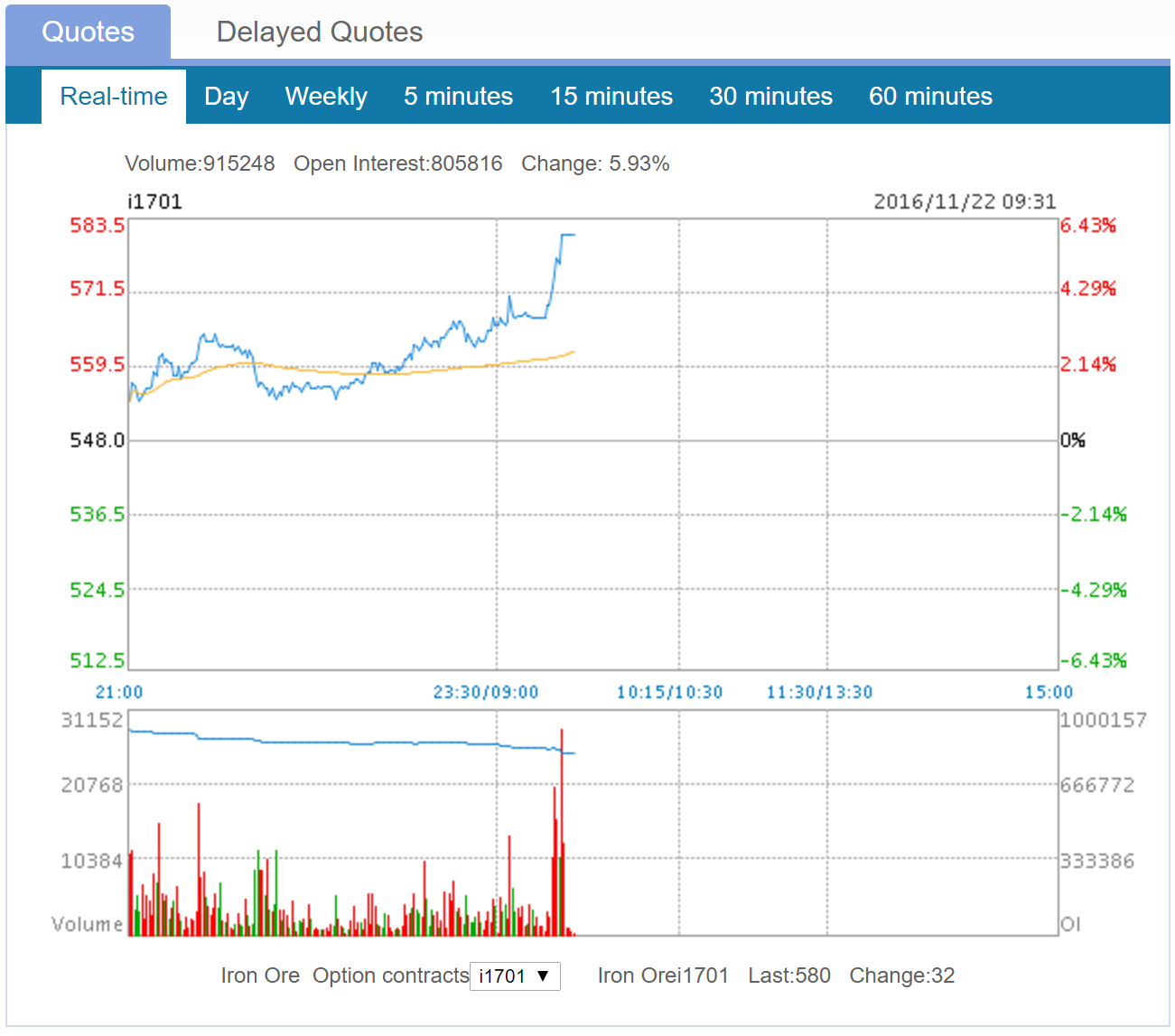Expand the i1701 option contracts dropdown
Viewport: 1175px width, 1036px height.
coord(515,976)
